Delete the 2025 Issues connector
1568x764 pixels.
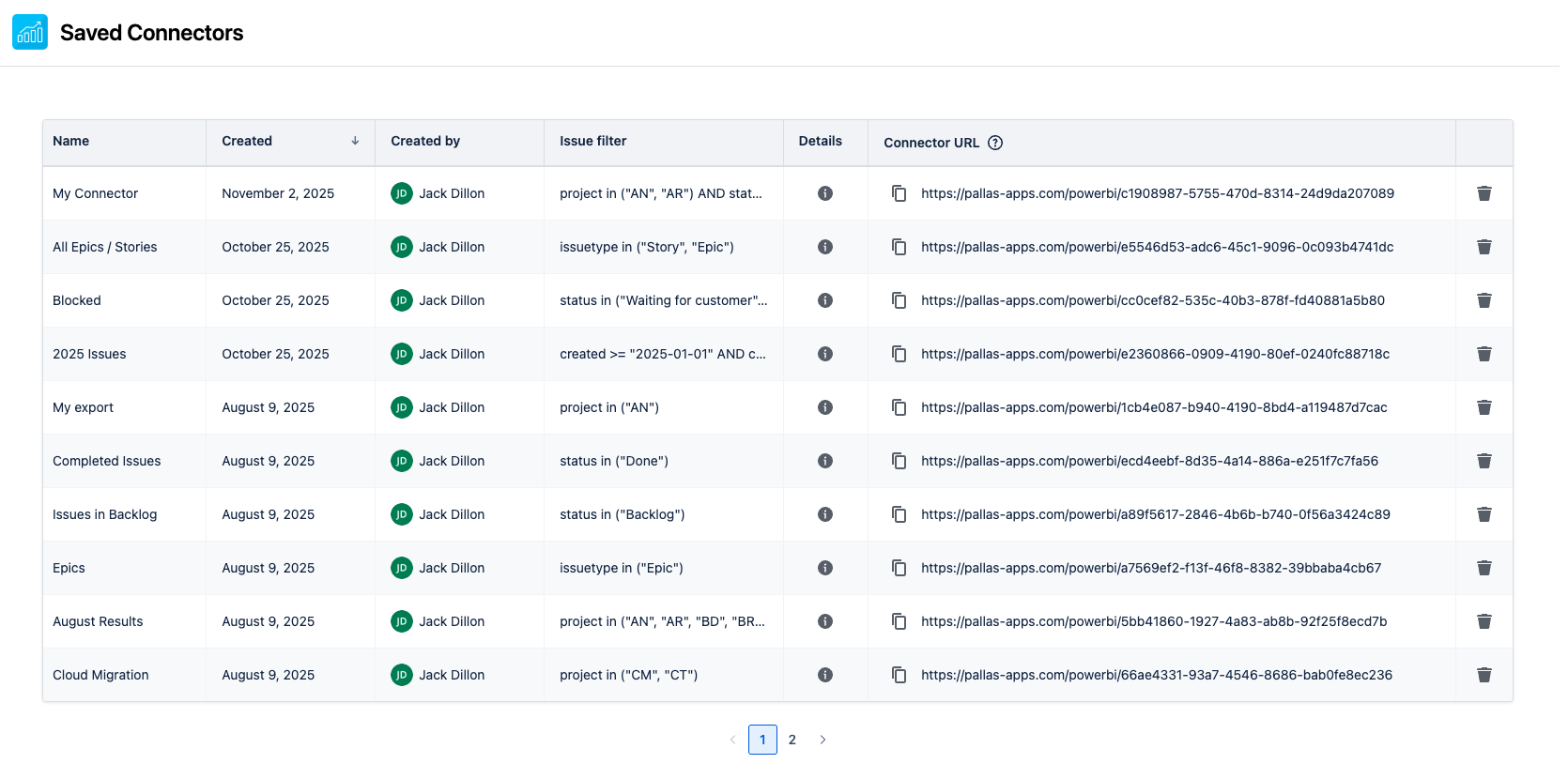[1484, 354]
